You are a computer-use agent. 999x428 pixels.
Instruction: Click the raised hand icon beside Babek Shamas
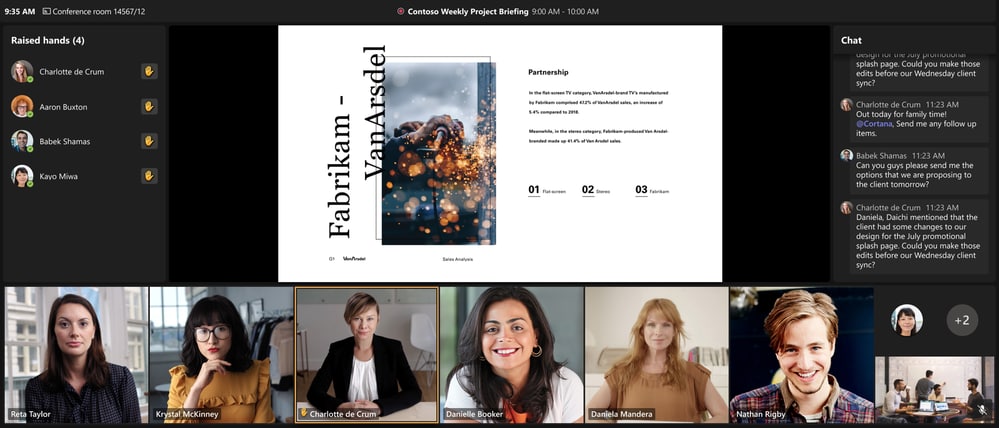coord(149,141)
